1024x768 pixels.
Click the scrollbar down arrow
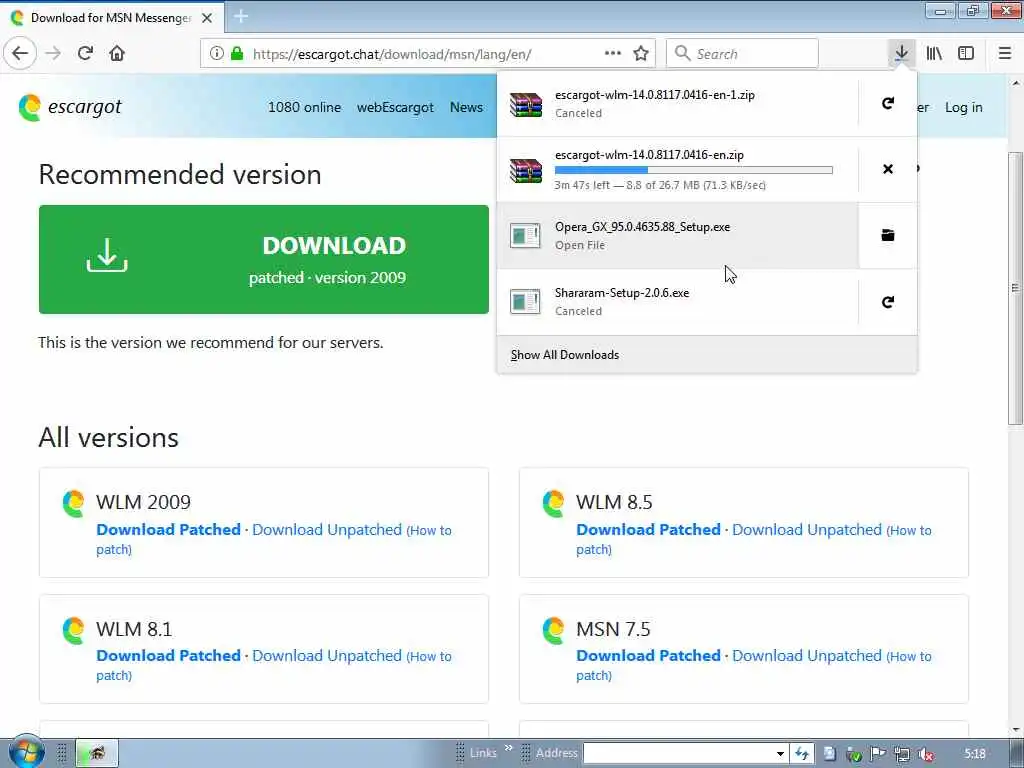(x=1016, y=729)
